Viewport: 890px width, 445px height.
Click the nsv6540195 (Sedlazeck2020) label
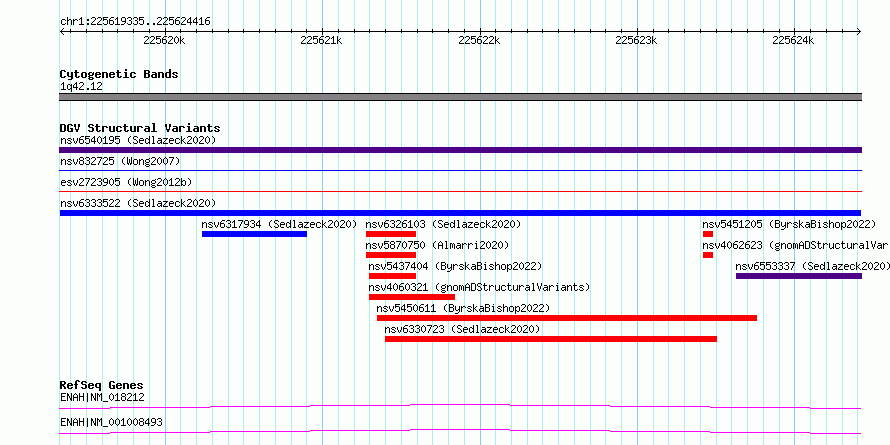click(x=138, y=140)
